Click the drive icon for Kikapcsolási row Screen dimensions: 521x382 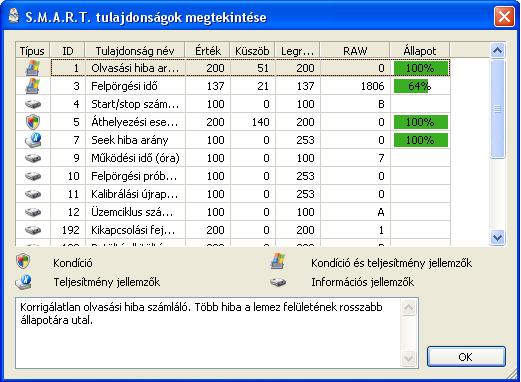tap(33, 230)
